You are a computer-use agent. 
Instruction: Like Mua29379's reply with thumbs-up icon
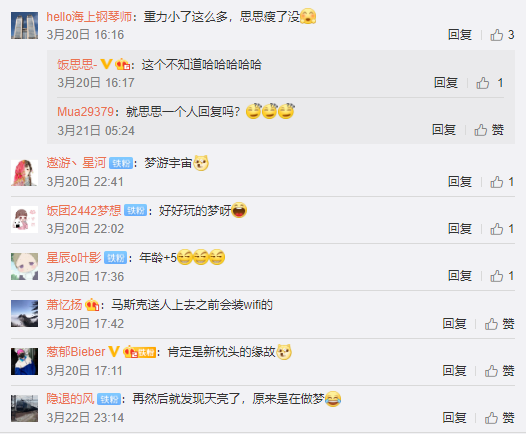click(x=480, y=130)
